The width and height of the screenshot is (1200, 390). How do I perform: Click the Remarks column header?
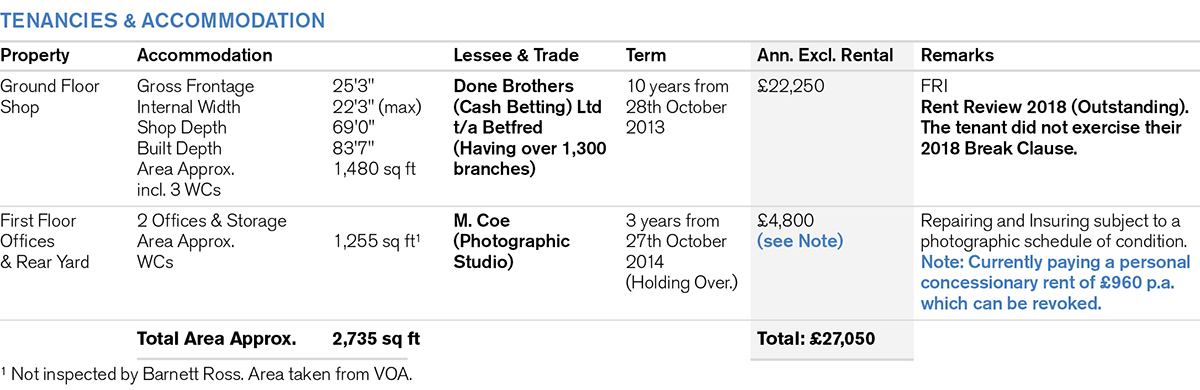coord(956,55)
